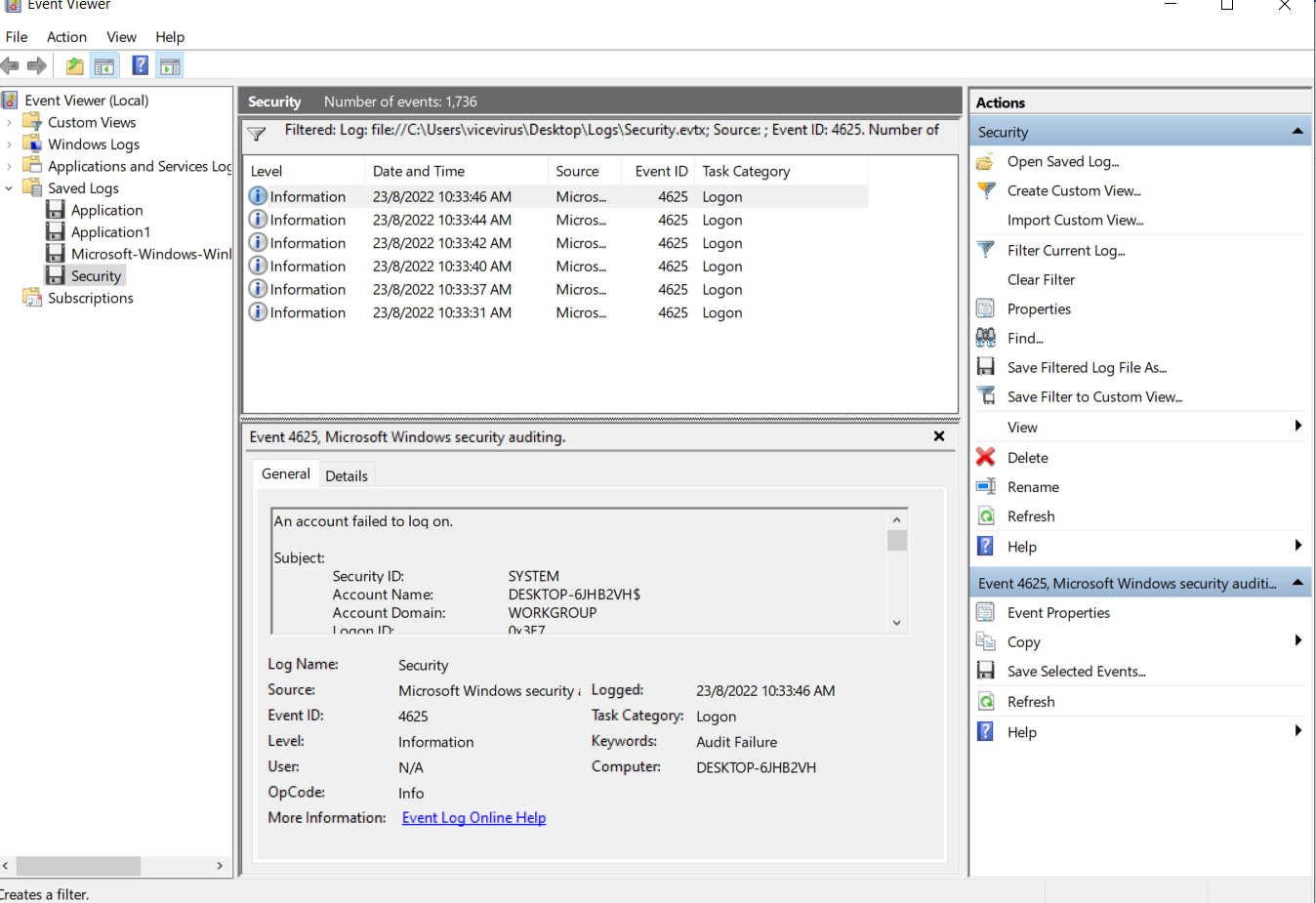Viewport: 1316px width, 903px height.
Task: Click the Save Filtered Log File floppy icon
Action: click(986, 367)
